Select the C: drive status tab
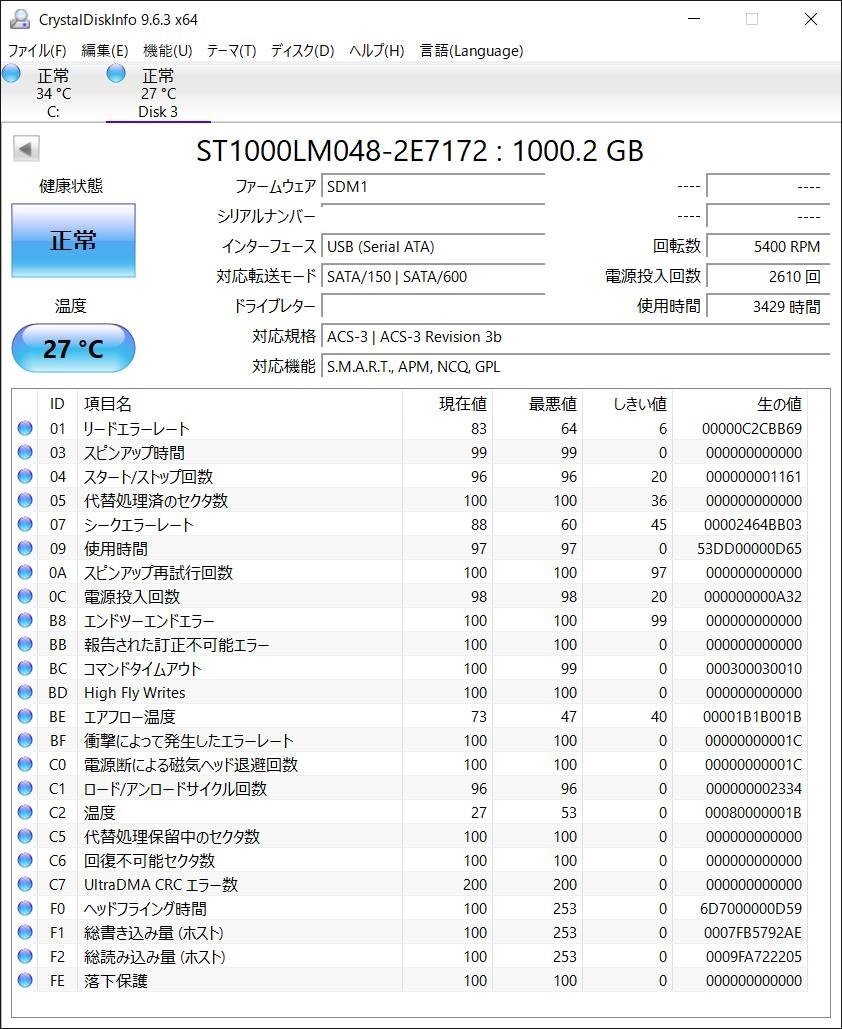Screen dimensions: 842x1029 [x=53, y=93]
